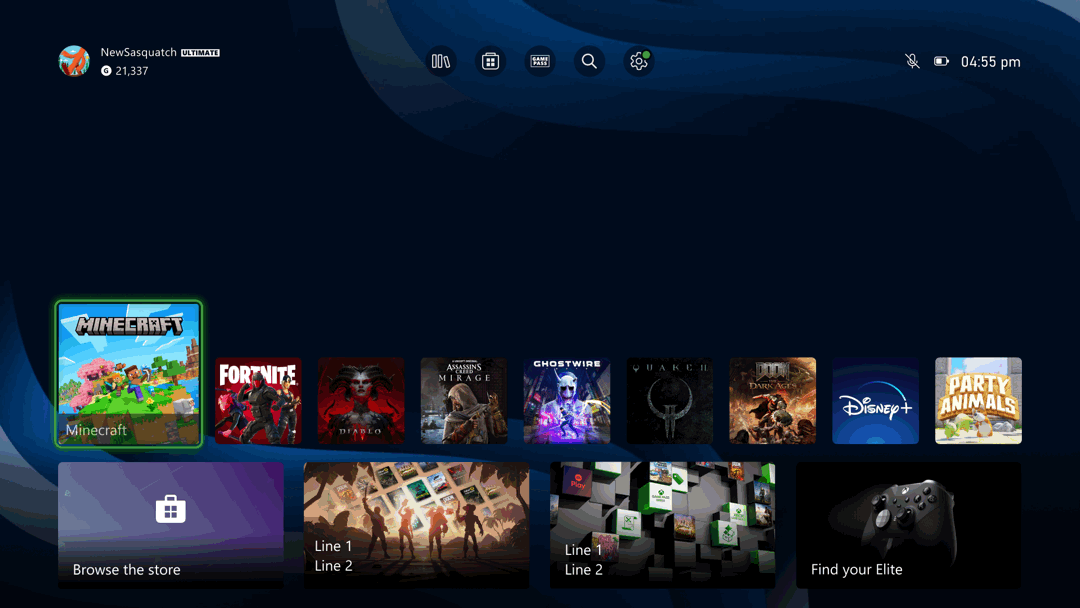Screen dimensions: 1080x608
Task: Open the Settings gear icon
Action: pyautogui.click(x=639, y=61)
